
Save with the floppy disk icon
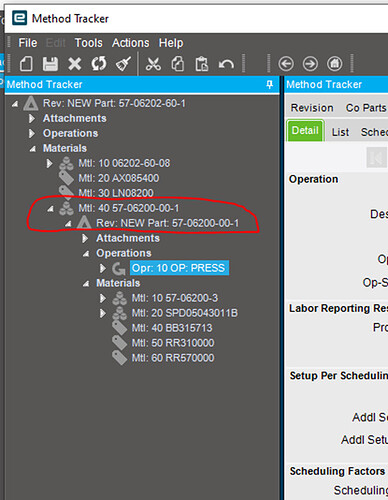50,63
